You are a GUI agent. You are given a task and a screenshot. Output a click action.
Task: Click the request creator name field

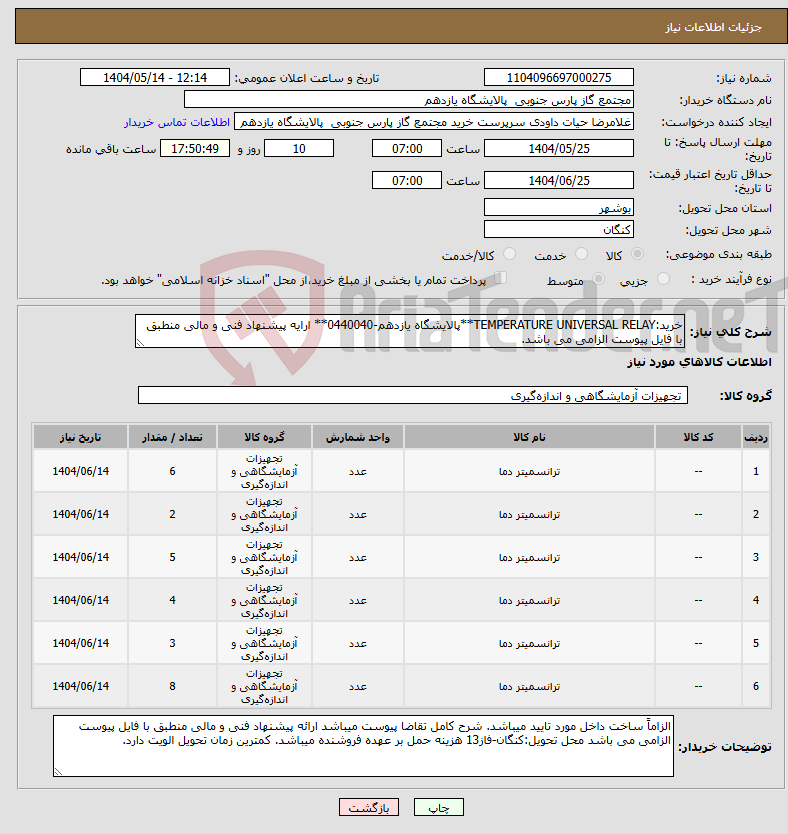click(434, 122)
